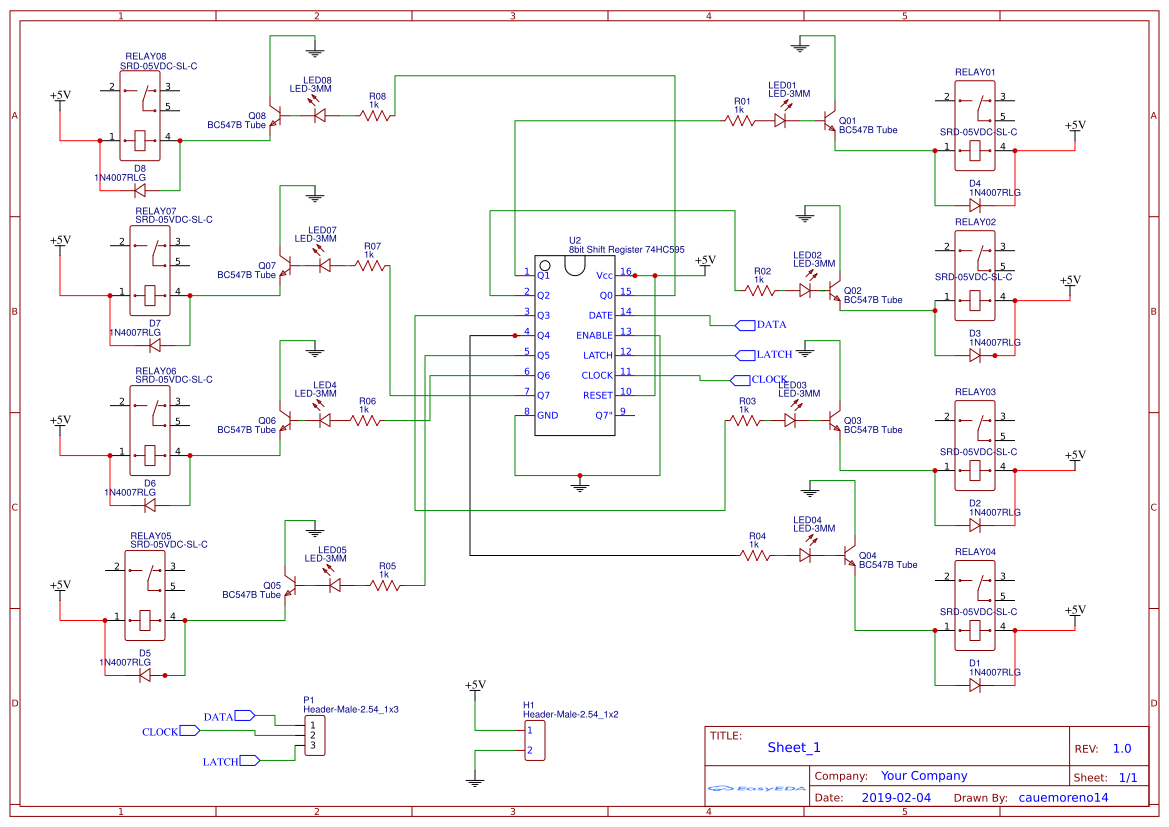Click the cauemoreno14 Drawn By text

(1063, 797)
